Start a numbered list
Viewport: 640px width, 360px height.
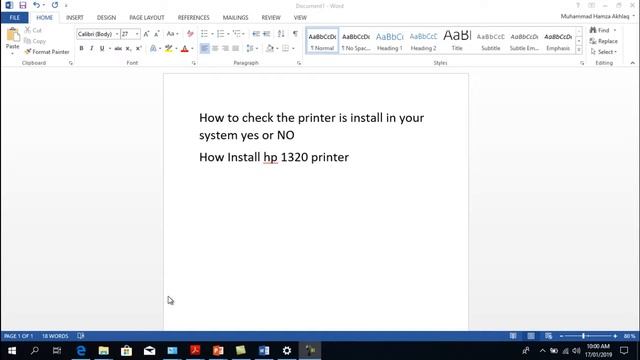(x=220, y=34)
